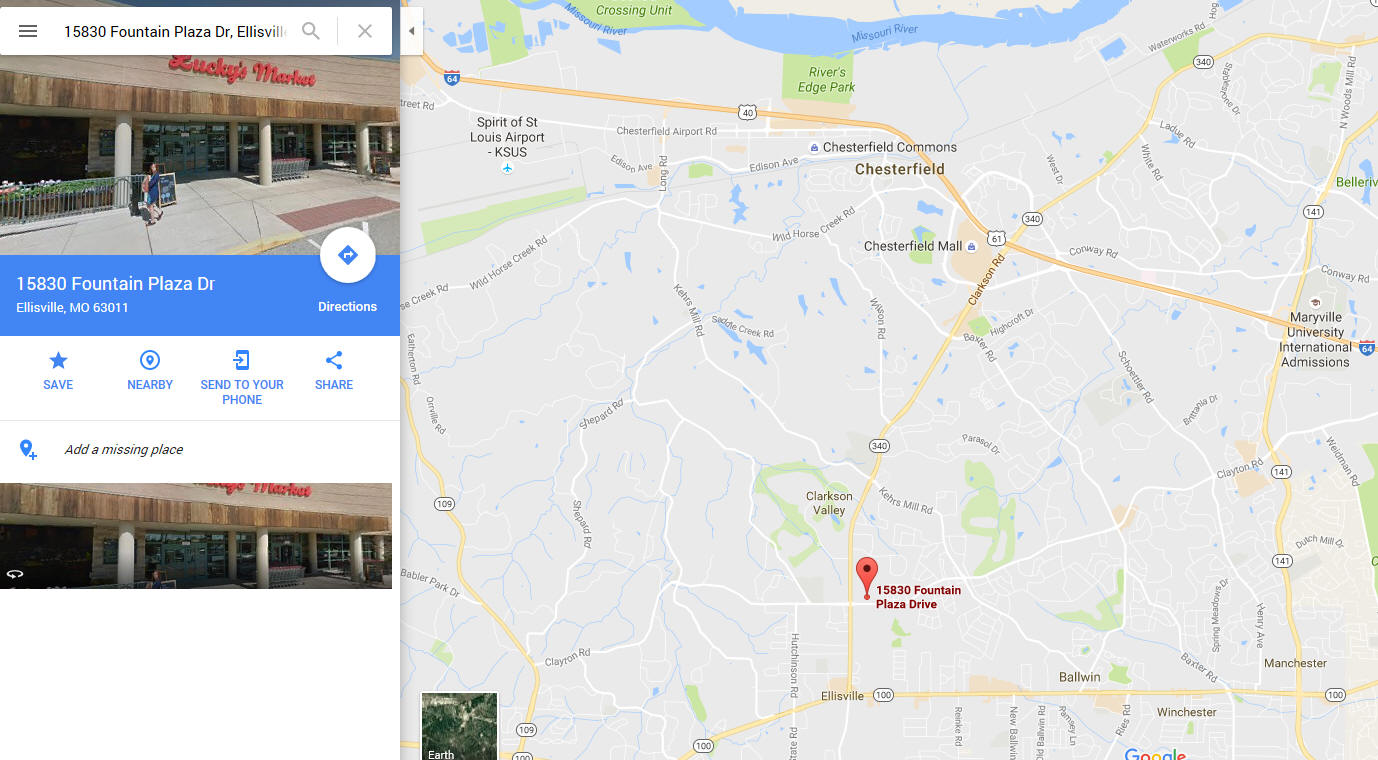
Task: Save this place with the star icon
Action: [58, 370]
